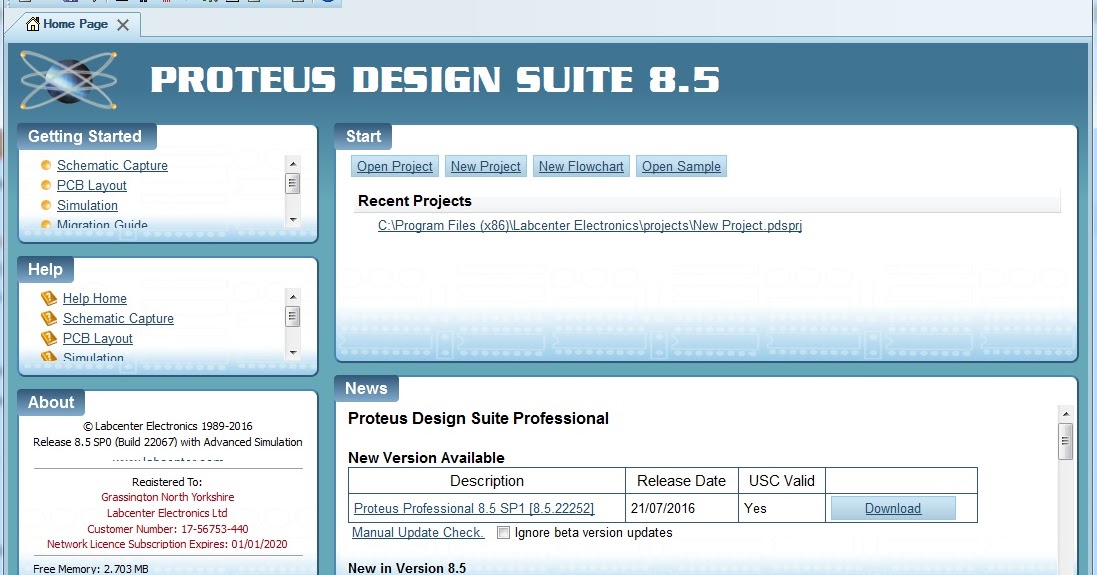Screen dimensions: 1097x575
Task: Click Network Licence Subscription Expires text
Action: point(167,544)
